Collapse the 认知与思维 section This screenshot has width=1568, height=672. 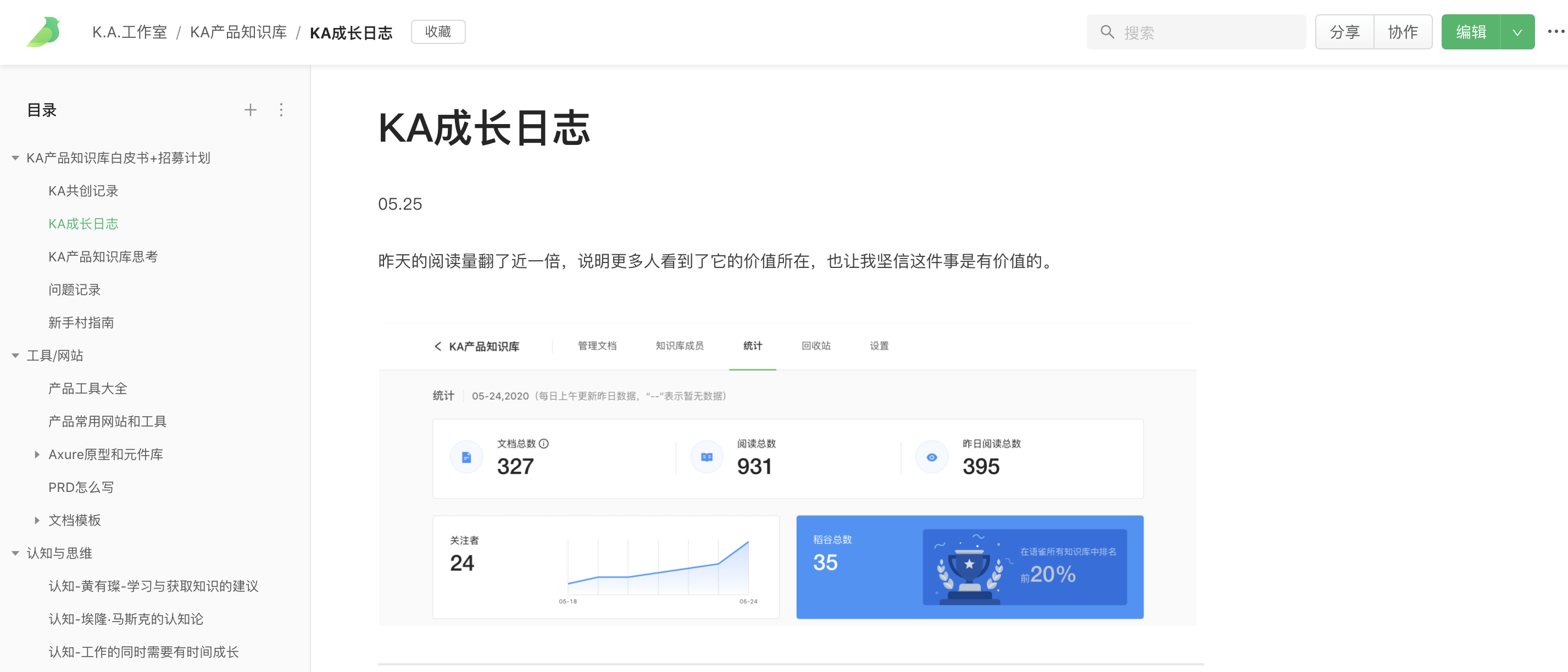[15, 553]
